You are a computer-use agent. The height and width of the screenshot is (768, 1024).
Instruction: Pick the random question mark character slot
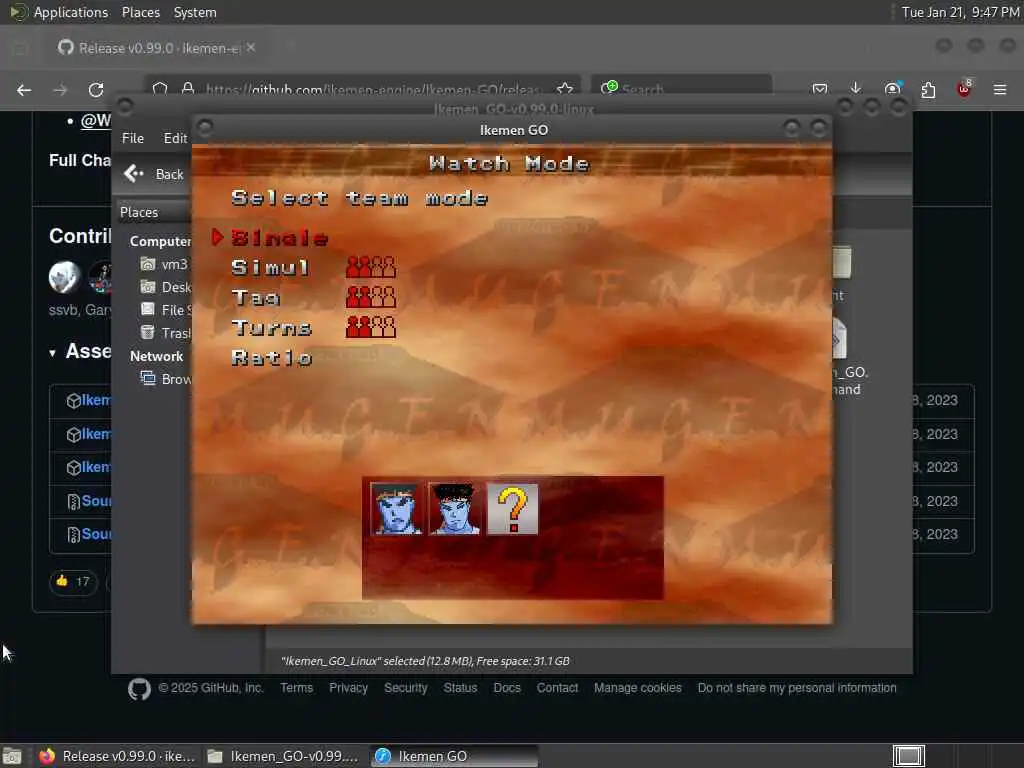click(513, 509)
